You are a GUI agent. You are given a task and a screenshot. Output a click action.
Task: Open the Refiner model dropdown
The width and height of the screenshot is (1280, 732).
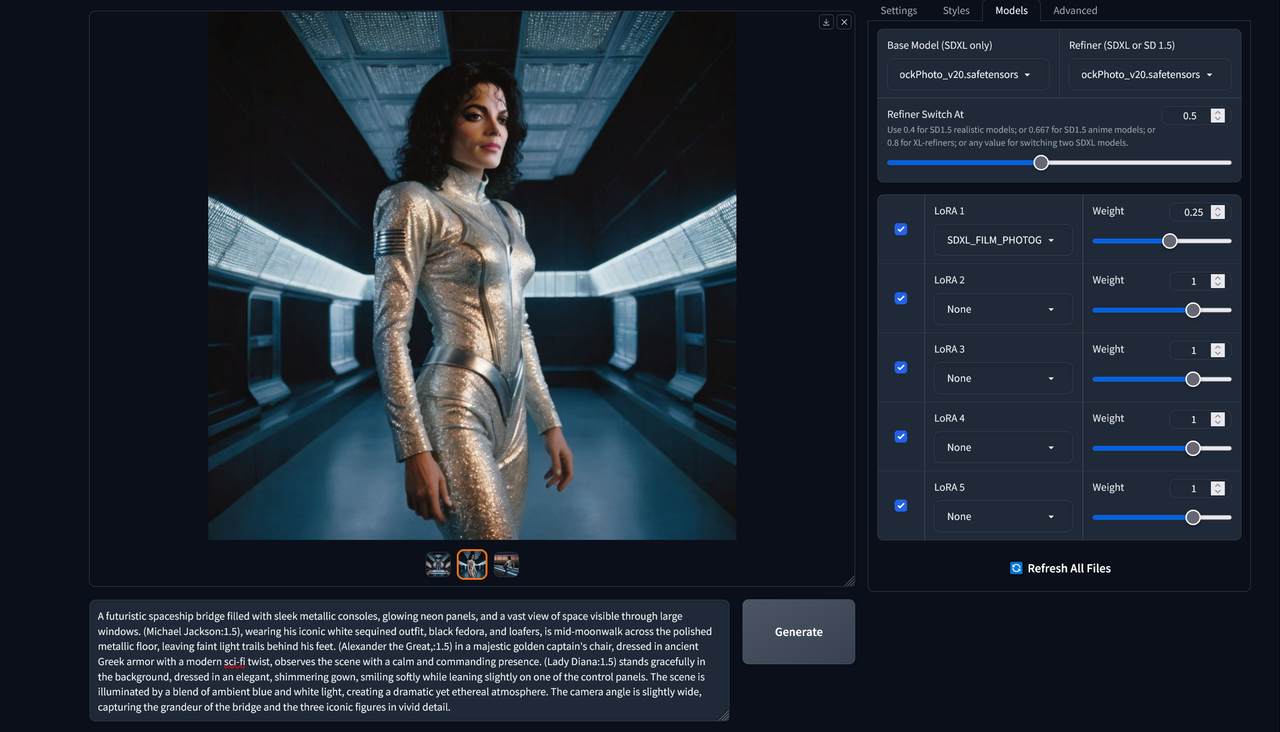click(x=1150, y=75)
